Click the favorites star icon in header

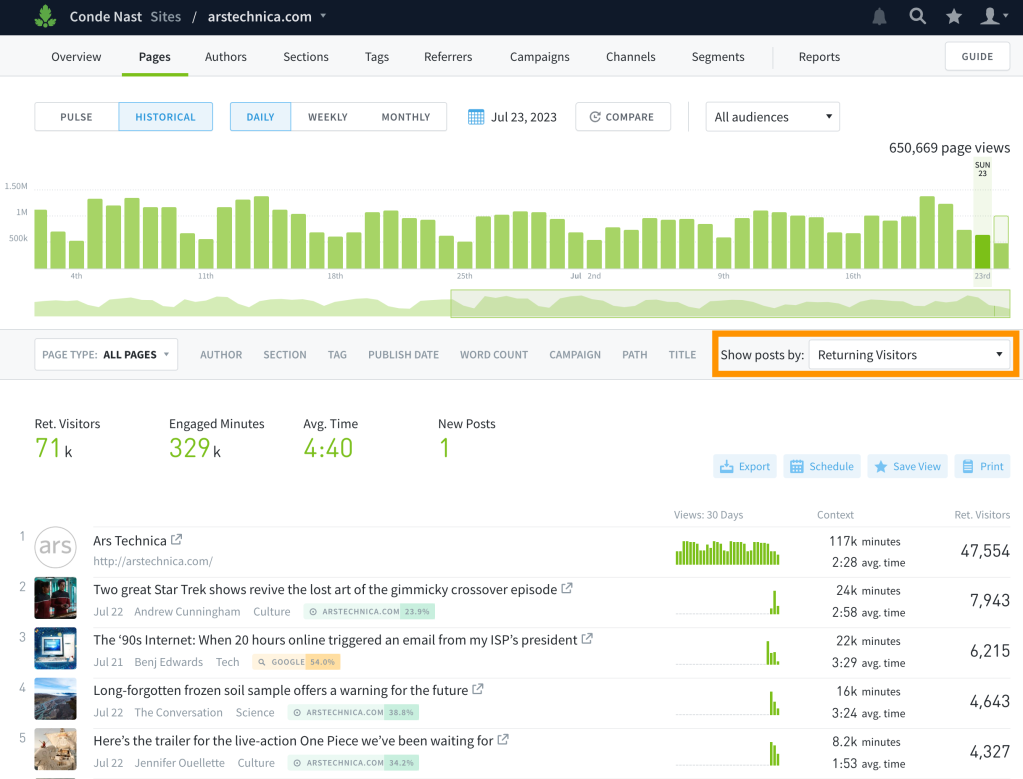[954, 16]
